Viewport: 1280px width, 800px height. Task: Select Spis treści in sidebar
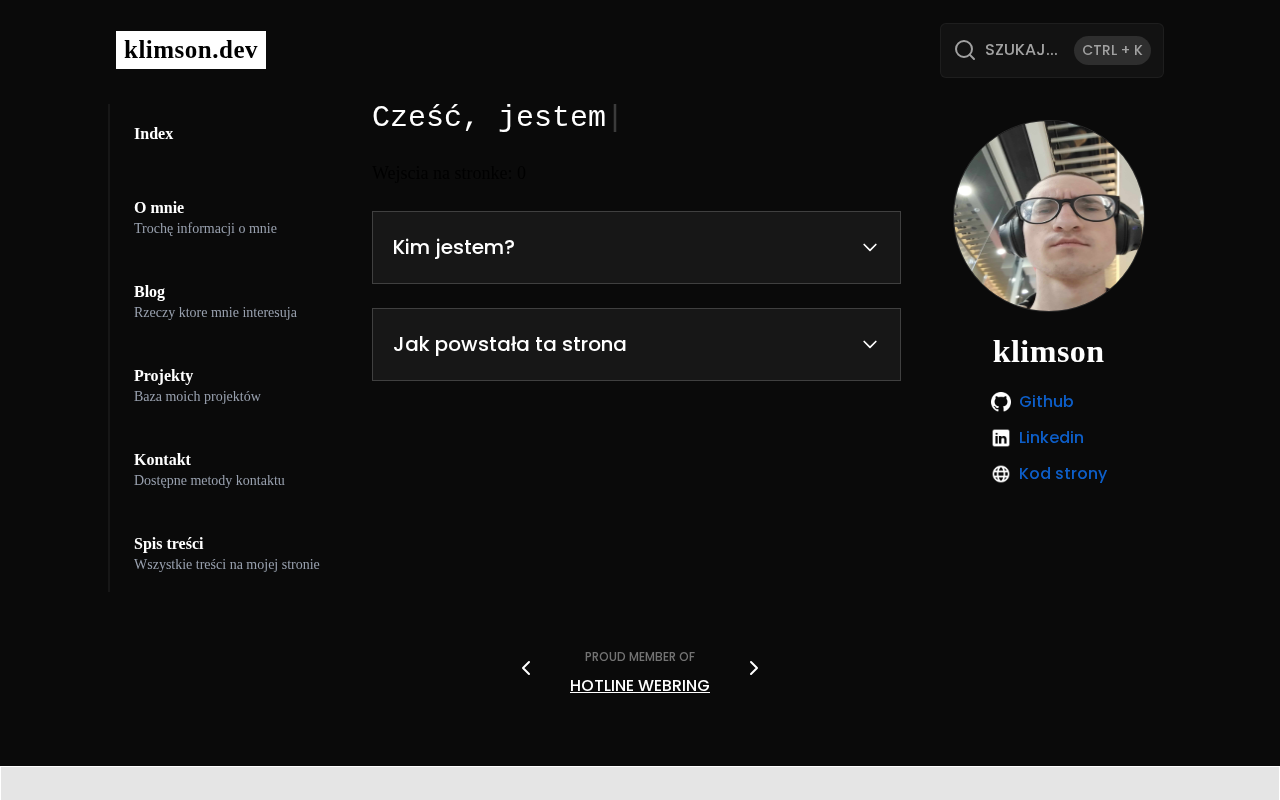[x=169, y=544]
